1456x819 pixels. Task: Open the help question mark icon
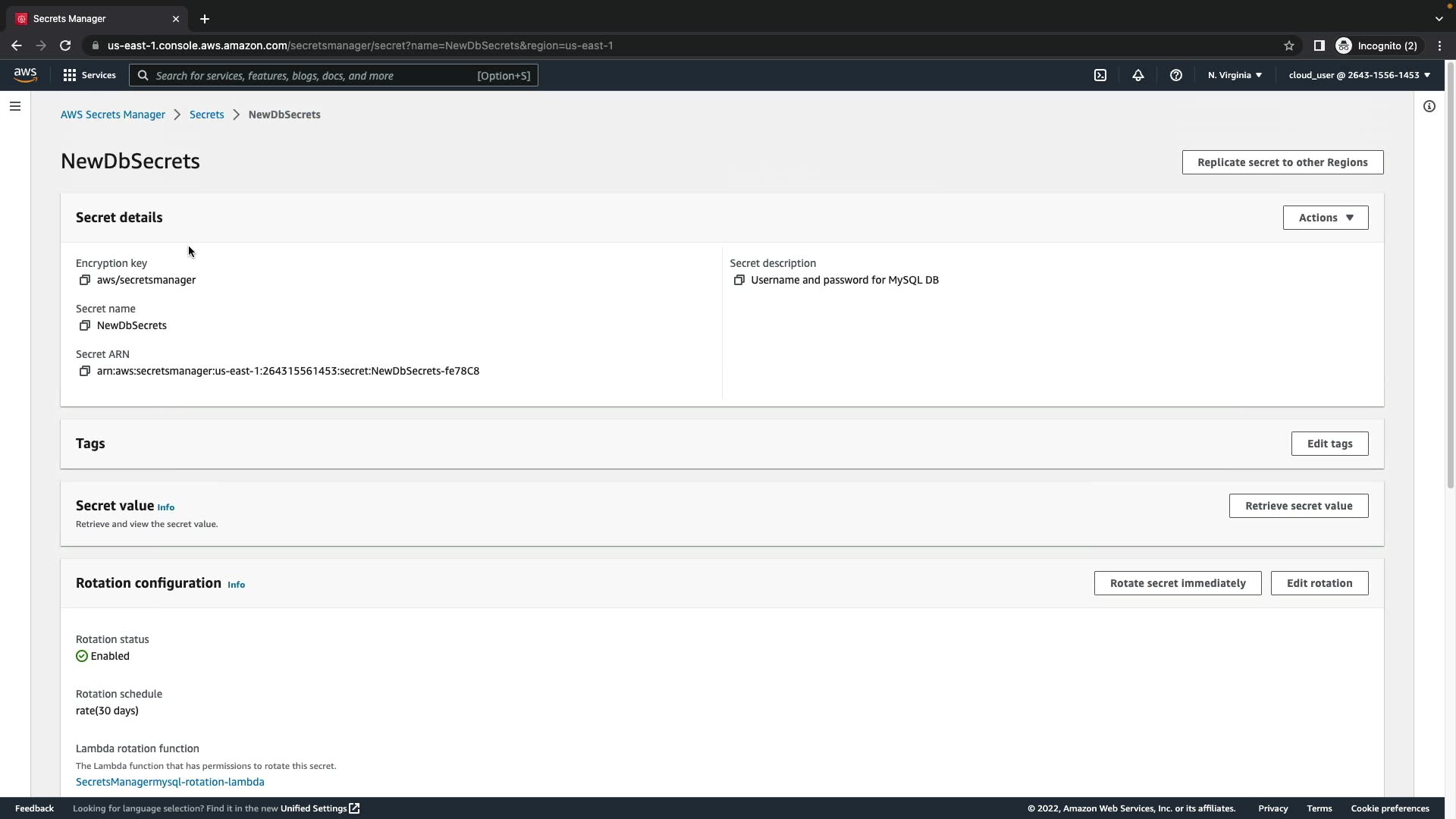pyautogui.click(x=1176, y=76)
